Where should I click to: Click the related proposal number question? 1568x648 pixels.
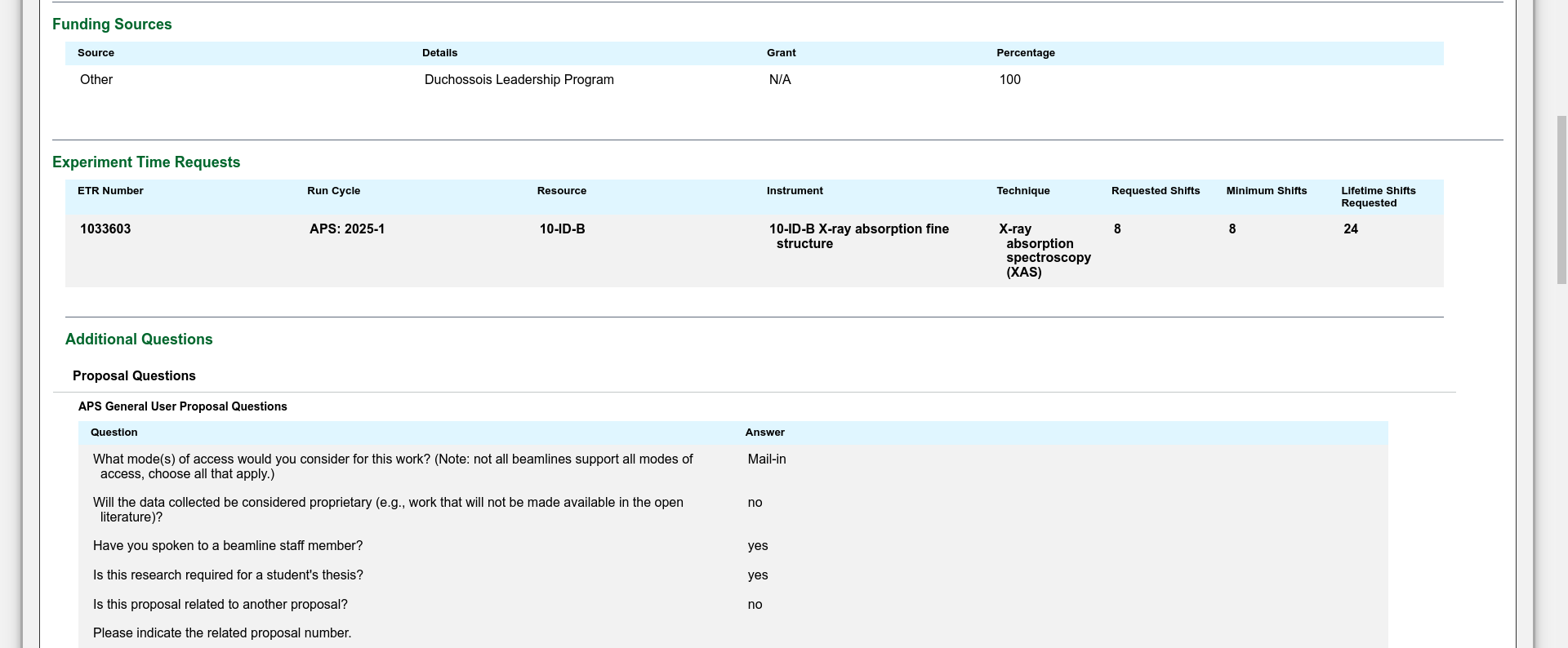pyautogui.click(x=222, y=633)
